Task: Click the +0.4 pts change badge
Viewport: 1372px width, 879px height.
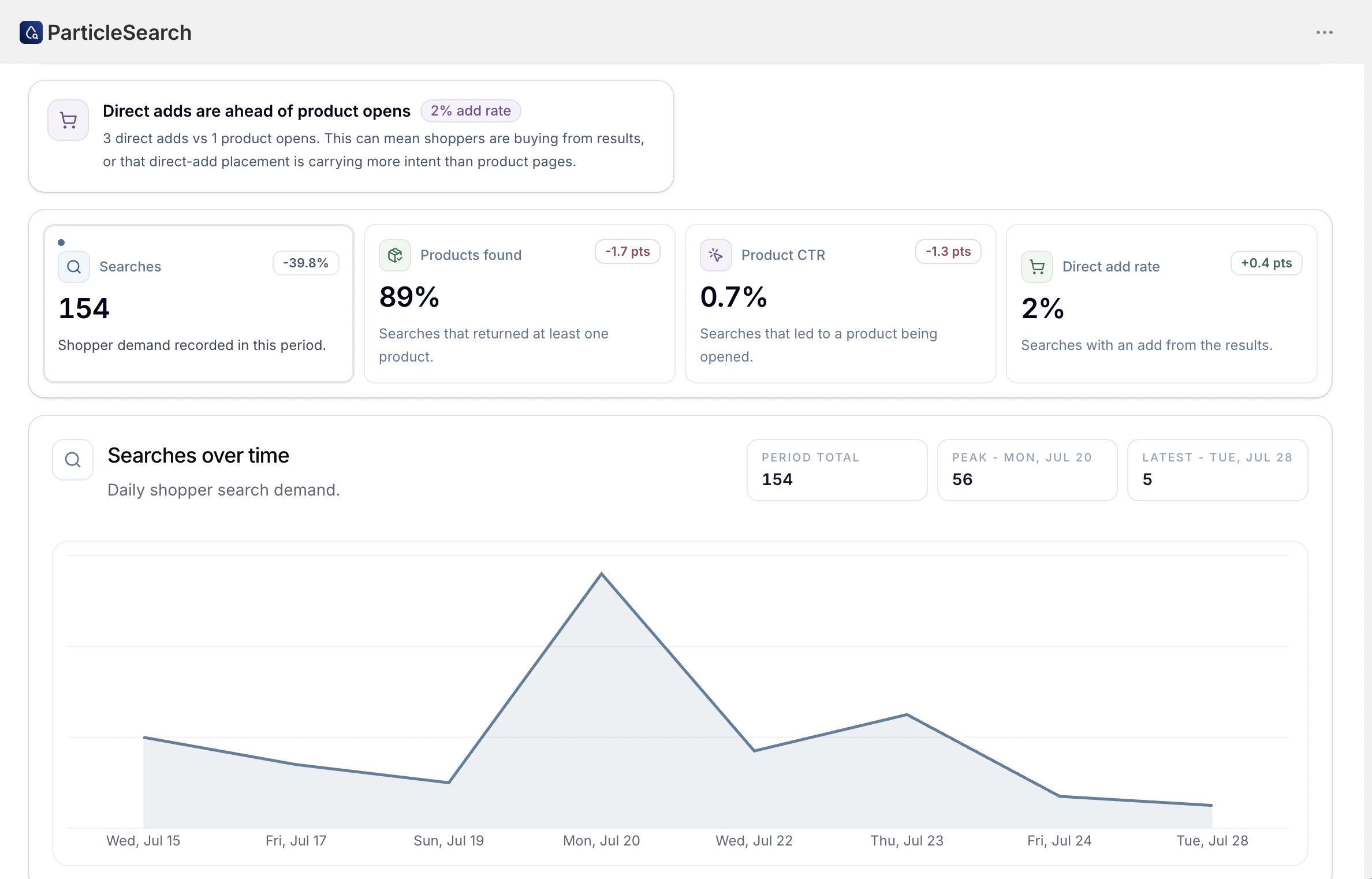Action: pos(1266,263)
